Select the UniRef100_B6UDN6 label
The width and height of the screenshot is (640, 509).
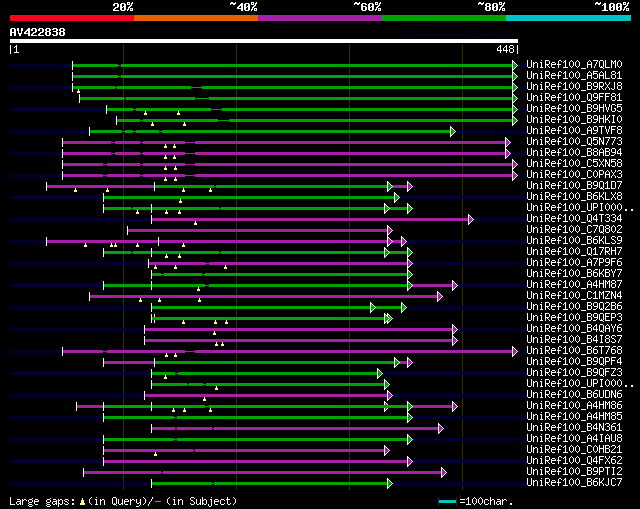(574, 395)
